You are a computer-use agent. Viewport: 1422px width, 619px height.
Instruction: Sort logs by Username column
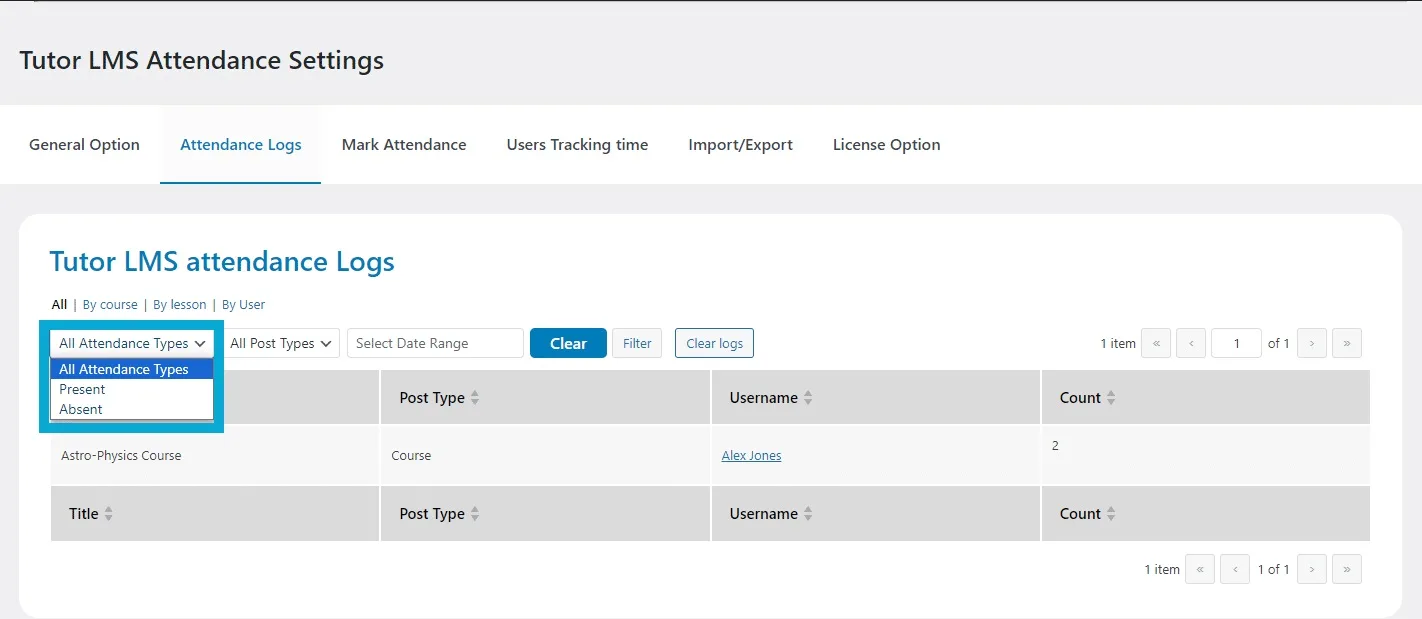(769, 397)
